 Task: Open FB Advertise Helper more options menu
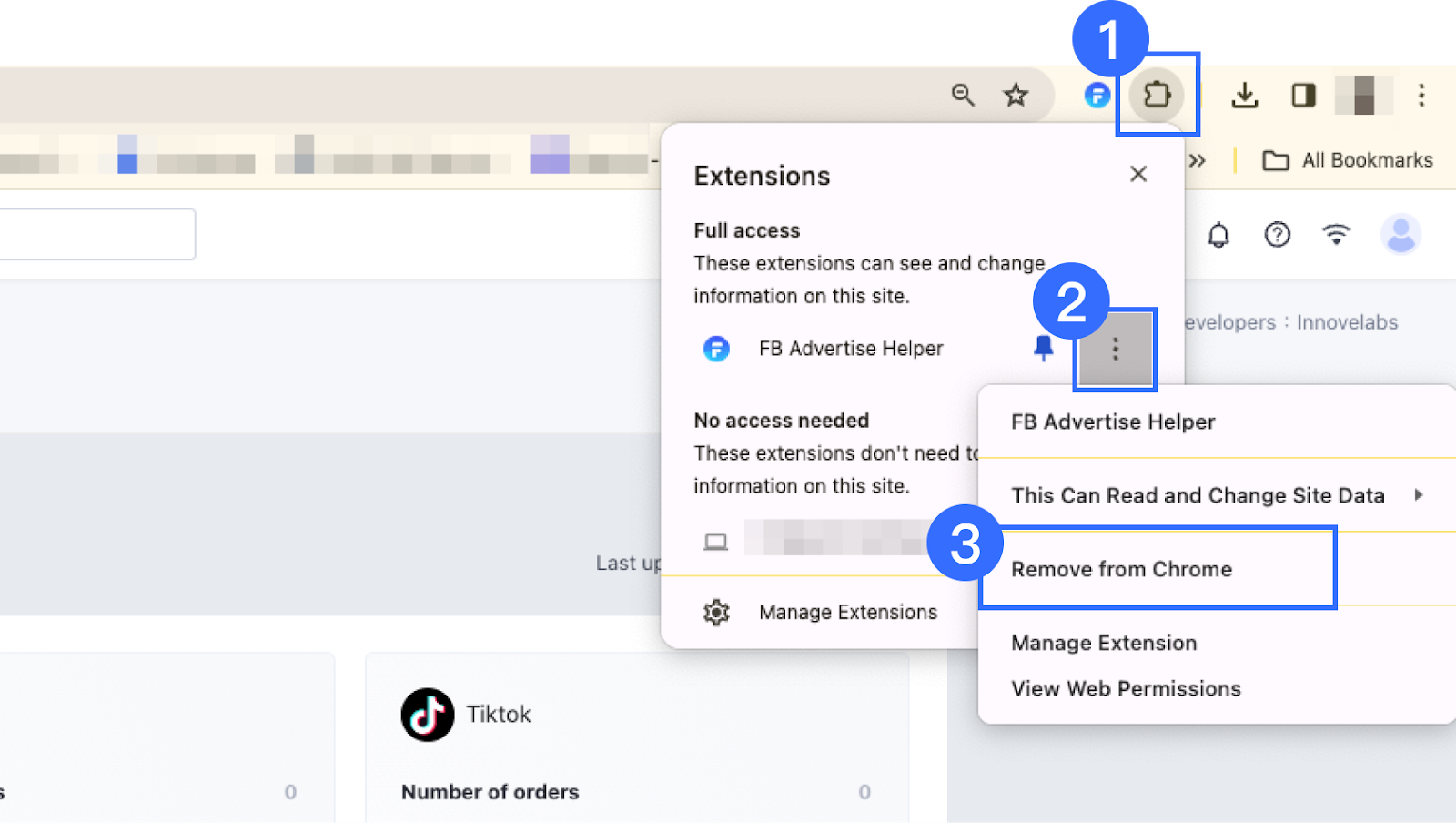[1115, 349]
